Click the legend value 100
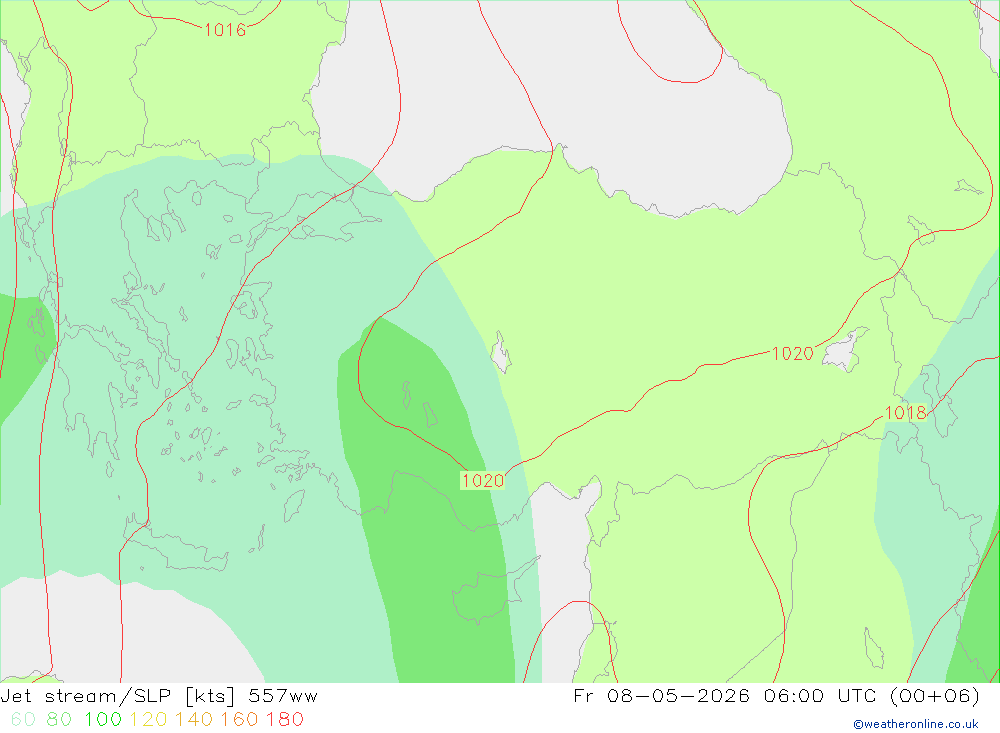 click(x=103, y=719)
